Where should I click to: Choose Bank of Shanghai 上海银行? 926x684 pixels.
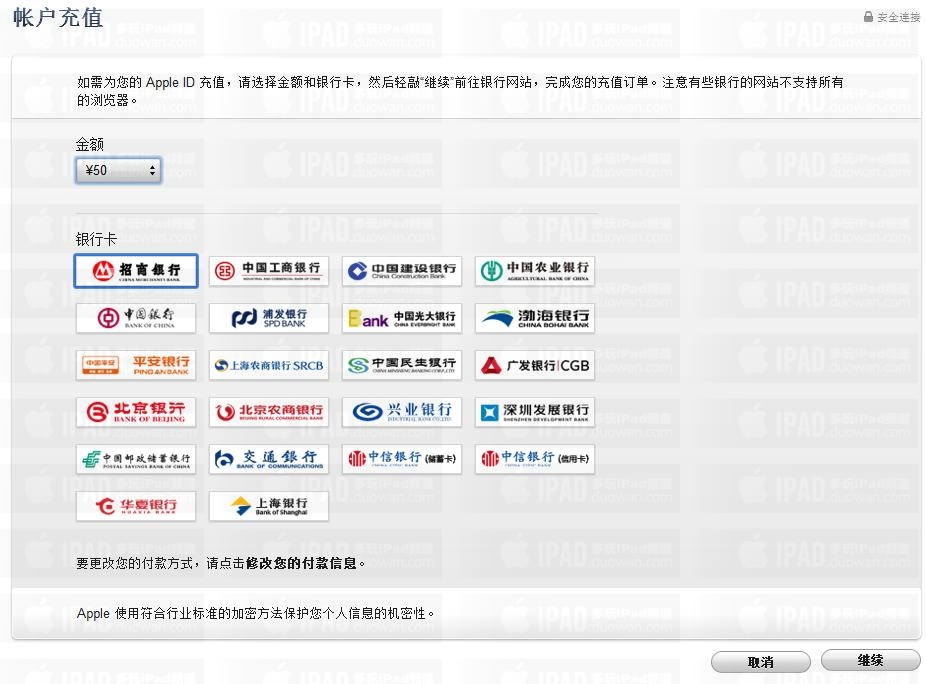(269, 506)
